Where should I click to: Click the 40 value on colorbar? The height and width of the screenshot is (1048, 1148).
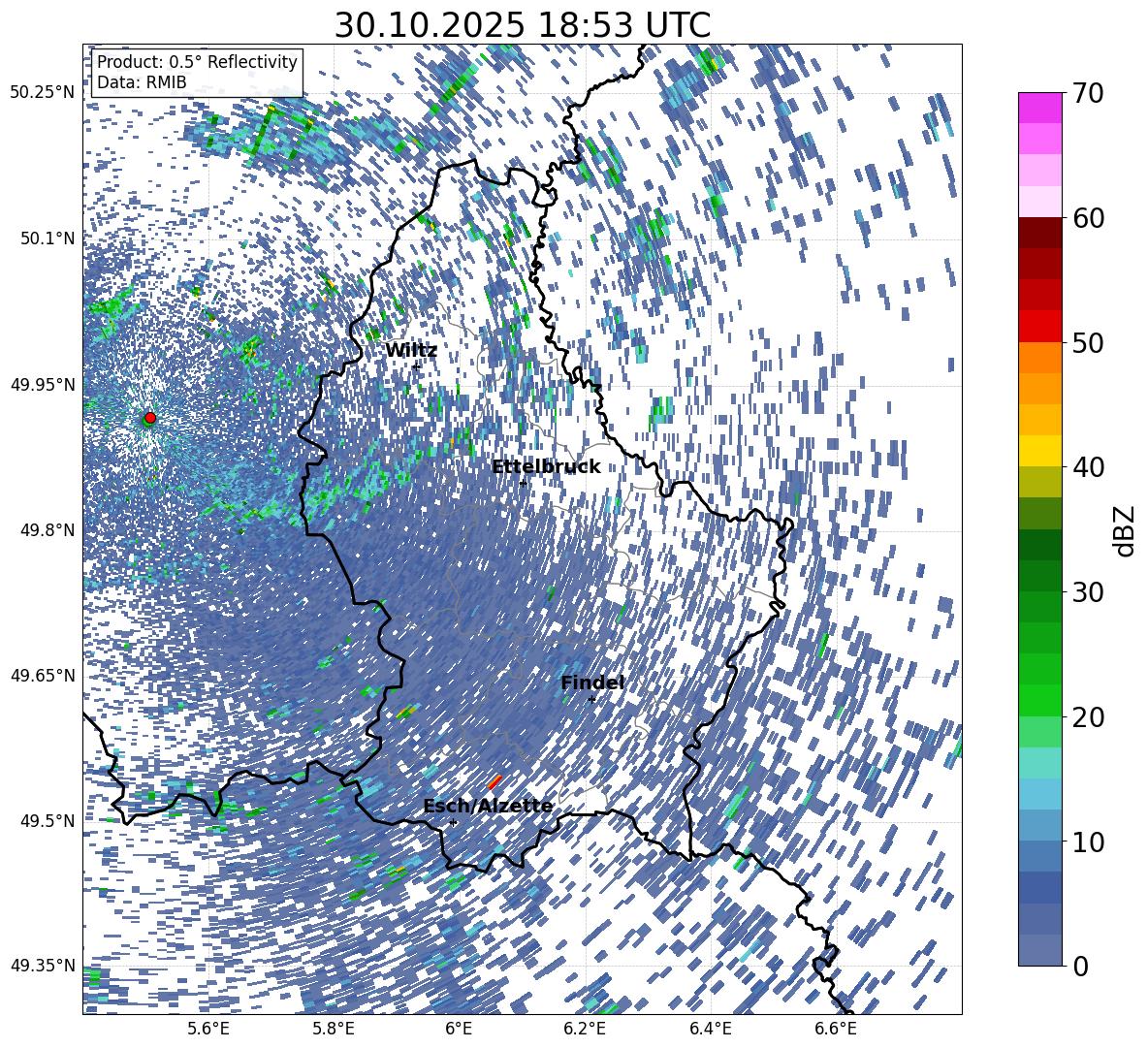pos(1087,467)
